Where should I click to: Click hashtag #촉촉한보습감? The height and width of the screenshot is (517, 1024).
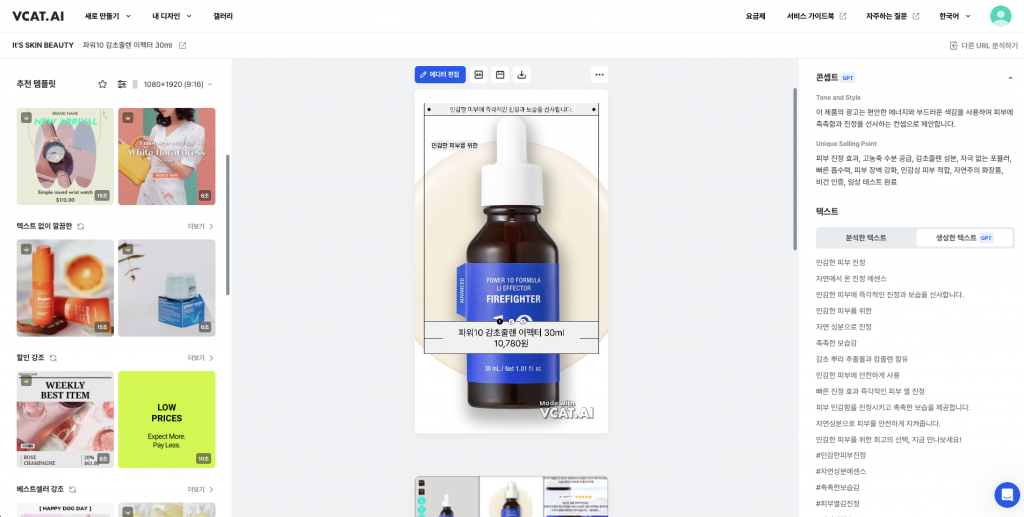click(x=837, y=488)
